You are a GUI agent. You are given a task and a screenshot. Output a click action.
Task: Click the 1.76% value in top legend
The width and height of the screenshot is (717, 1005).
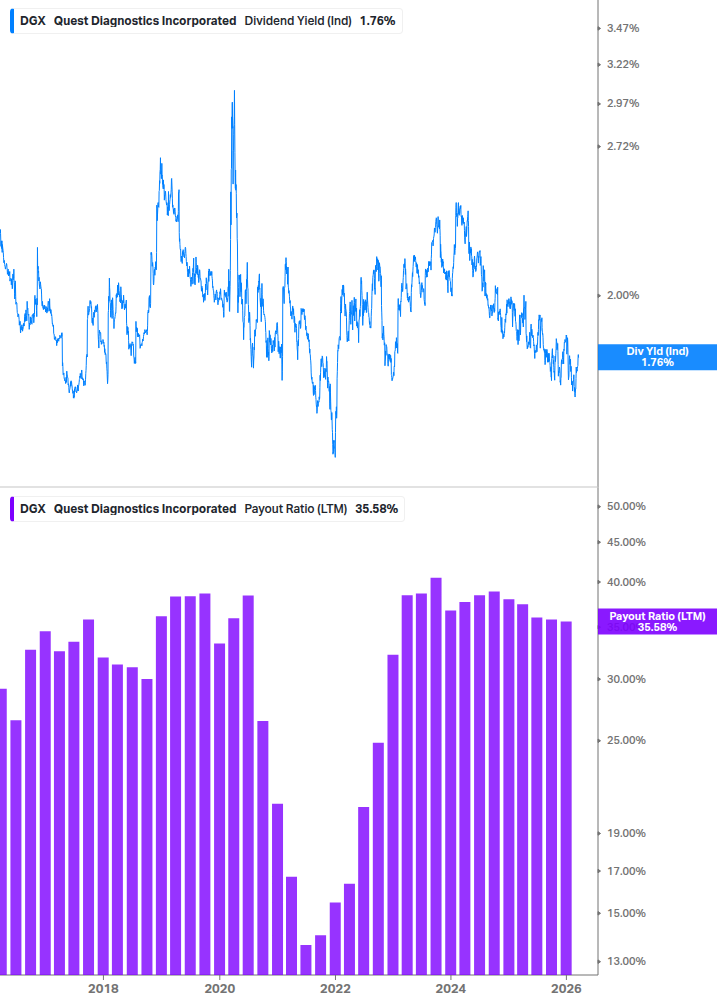click(x=377, y=21)
